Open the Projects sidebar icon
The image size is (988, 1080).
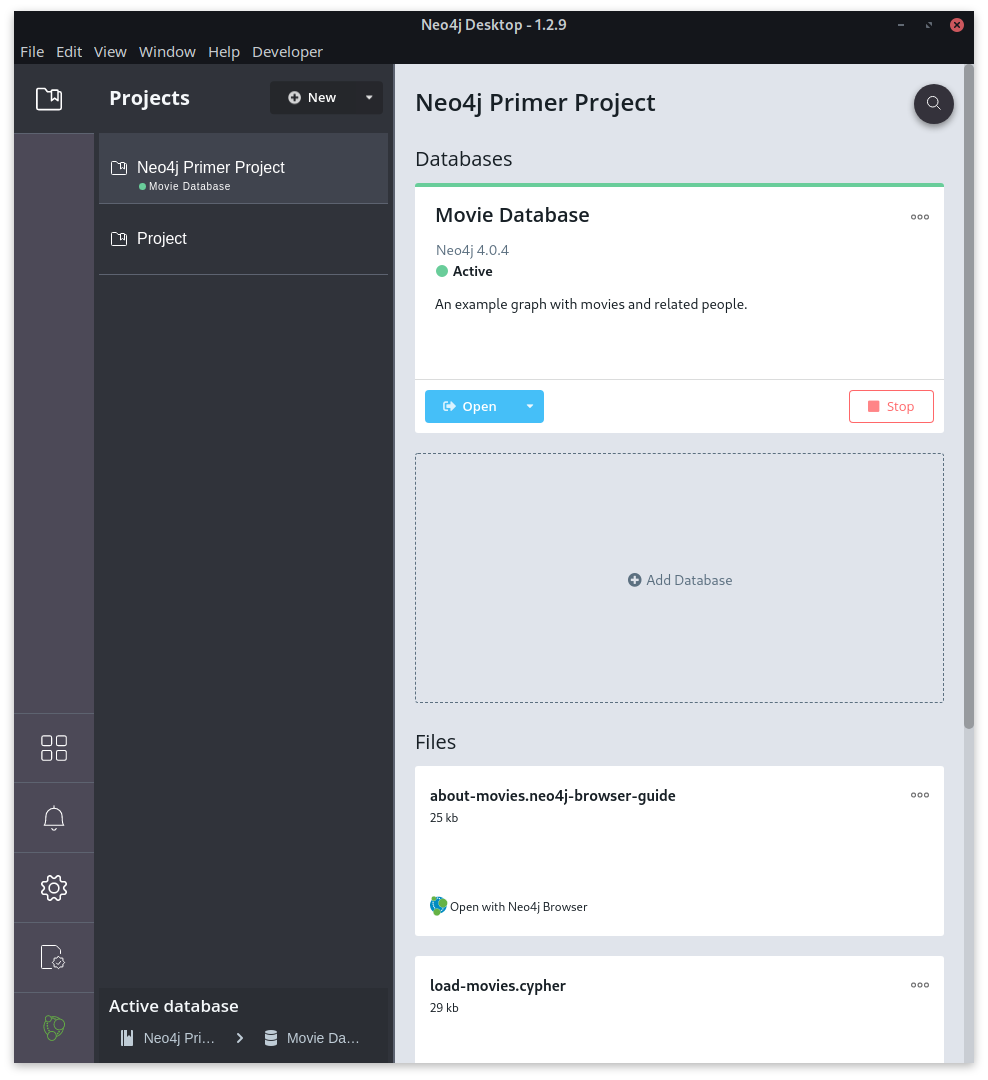(x=49, y=98)
